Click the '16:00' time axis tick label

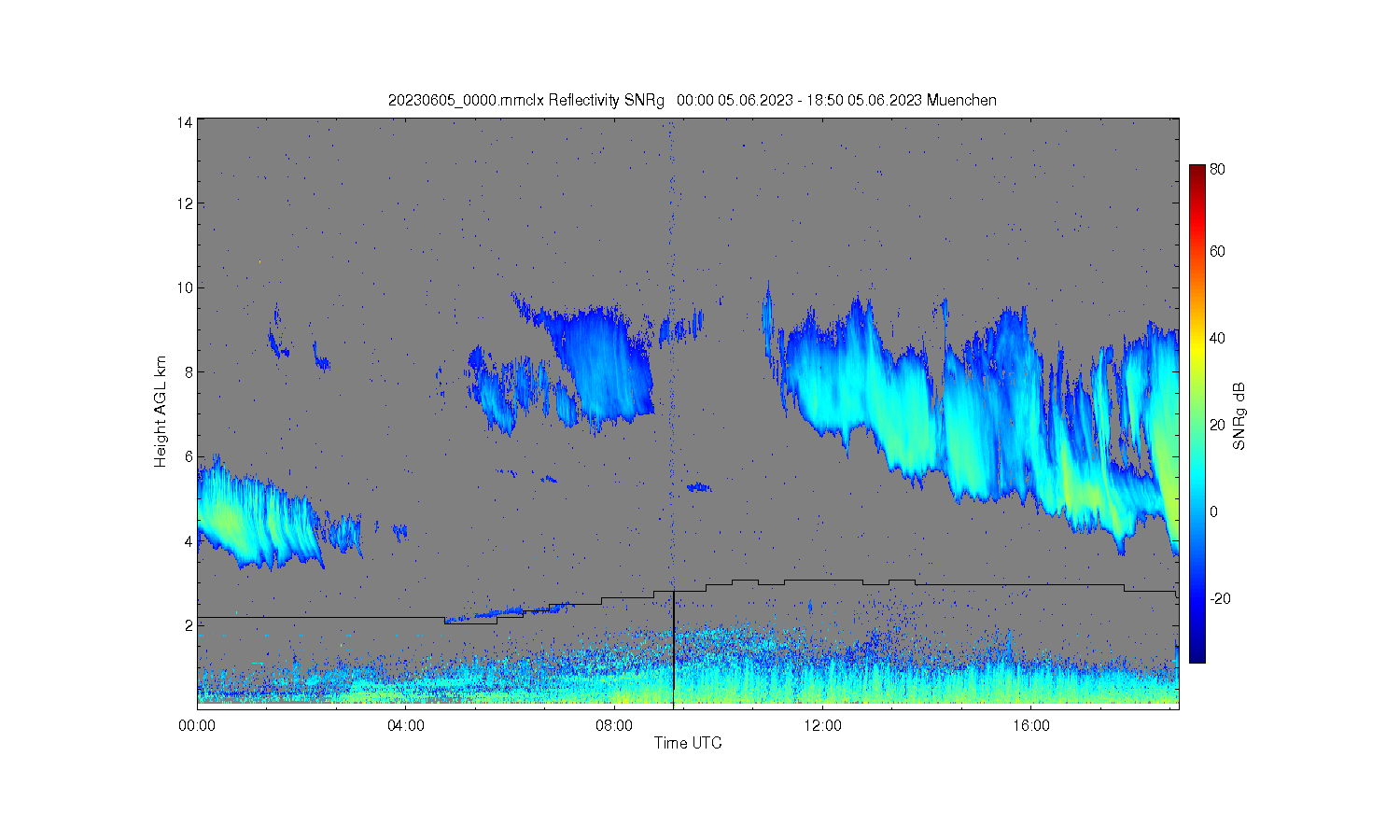1030,725
